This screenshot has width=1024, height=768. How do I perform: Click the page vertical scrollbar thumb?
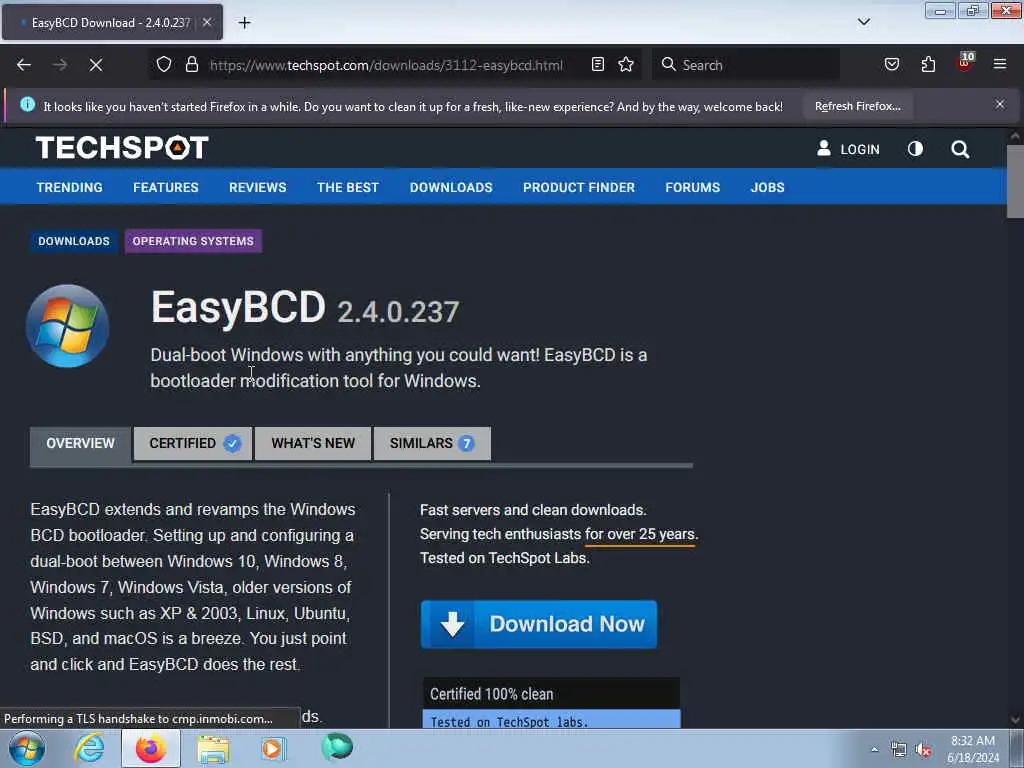1015,181
